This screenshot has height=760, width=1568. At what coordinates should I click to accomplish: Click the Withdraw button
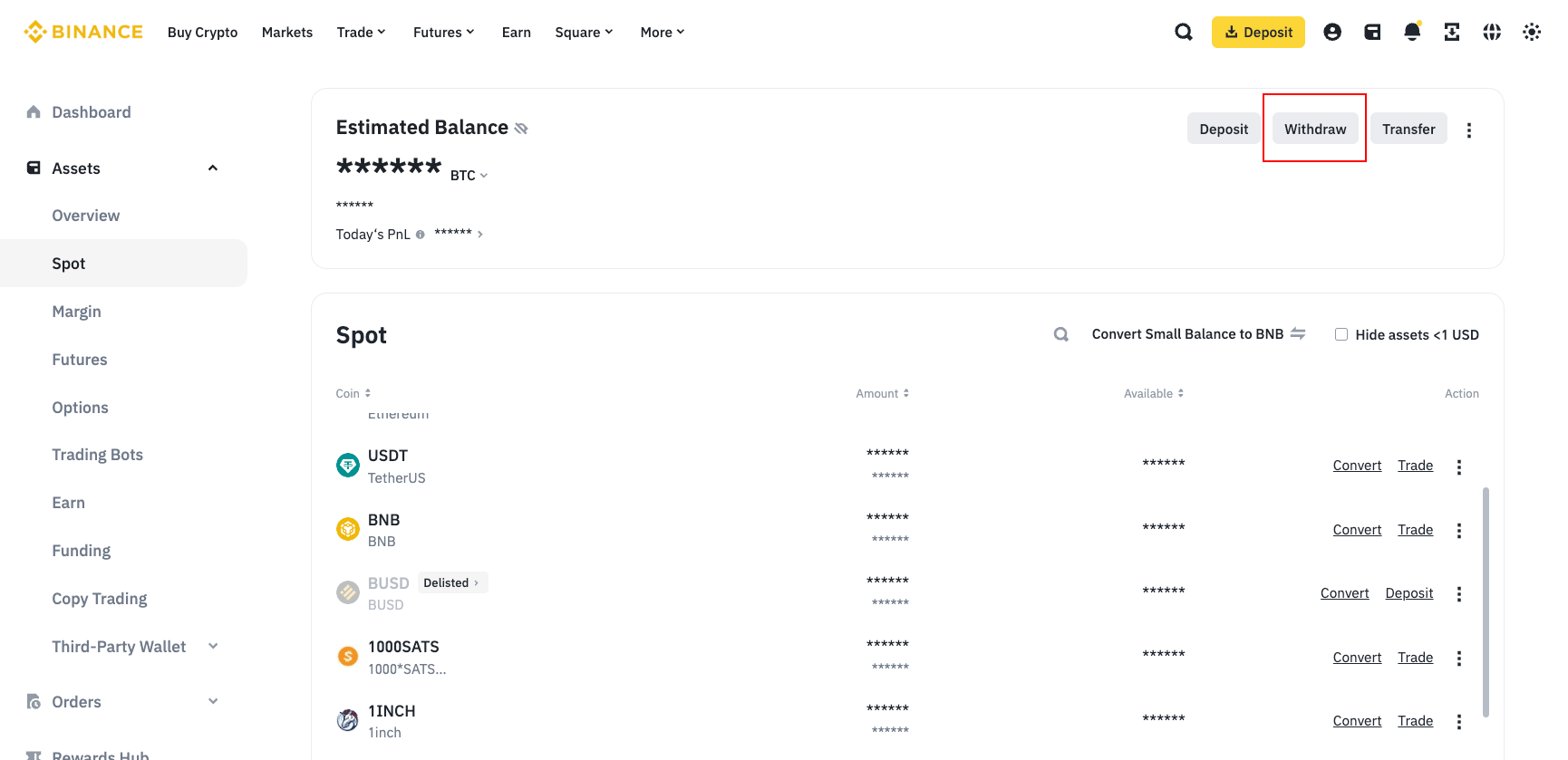pyautogui.click(x=1315, y=129)
